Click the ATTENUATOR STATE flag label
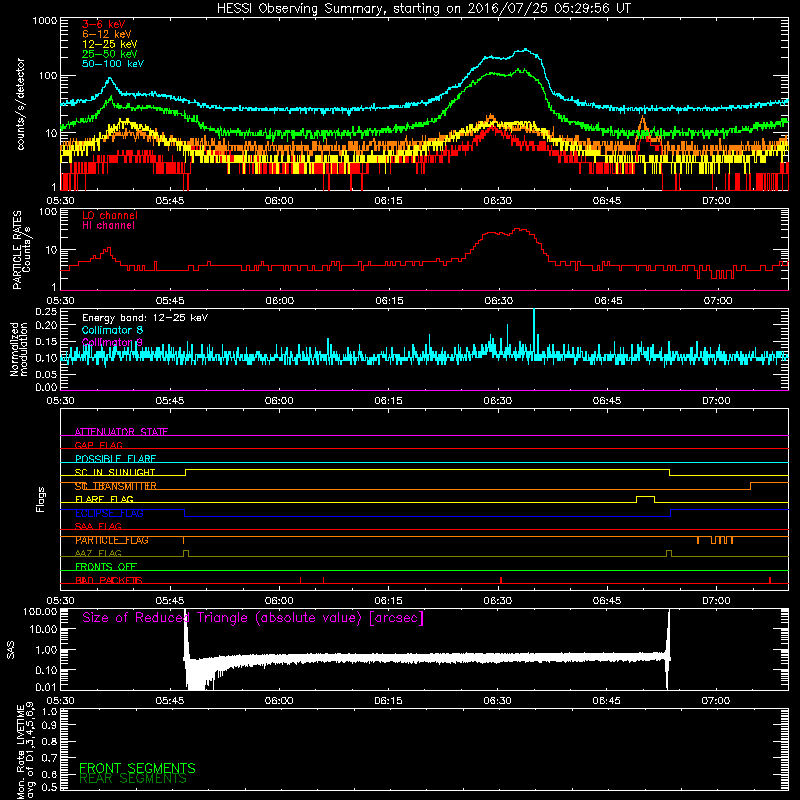 click(x=121, y=432)
